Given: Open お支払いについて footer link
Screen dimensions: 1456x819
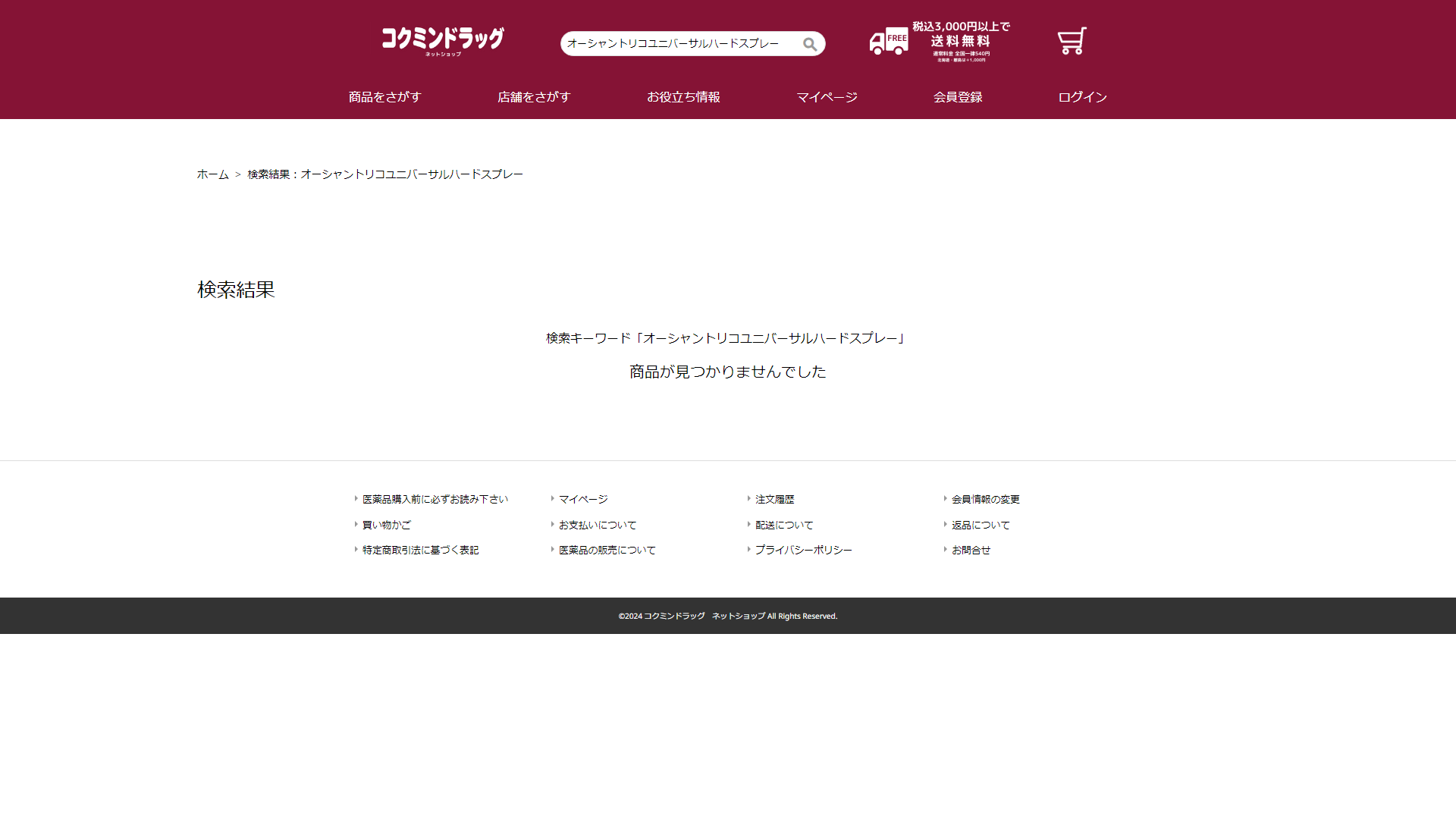Looking at the screenshot, I should pos(598,525).
